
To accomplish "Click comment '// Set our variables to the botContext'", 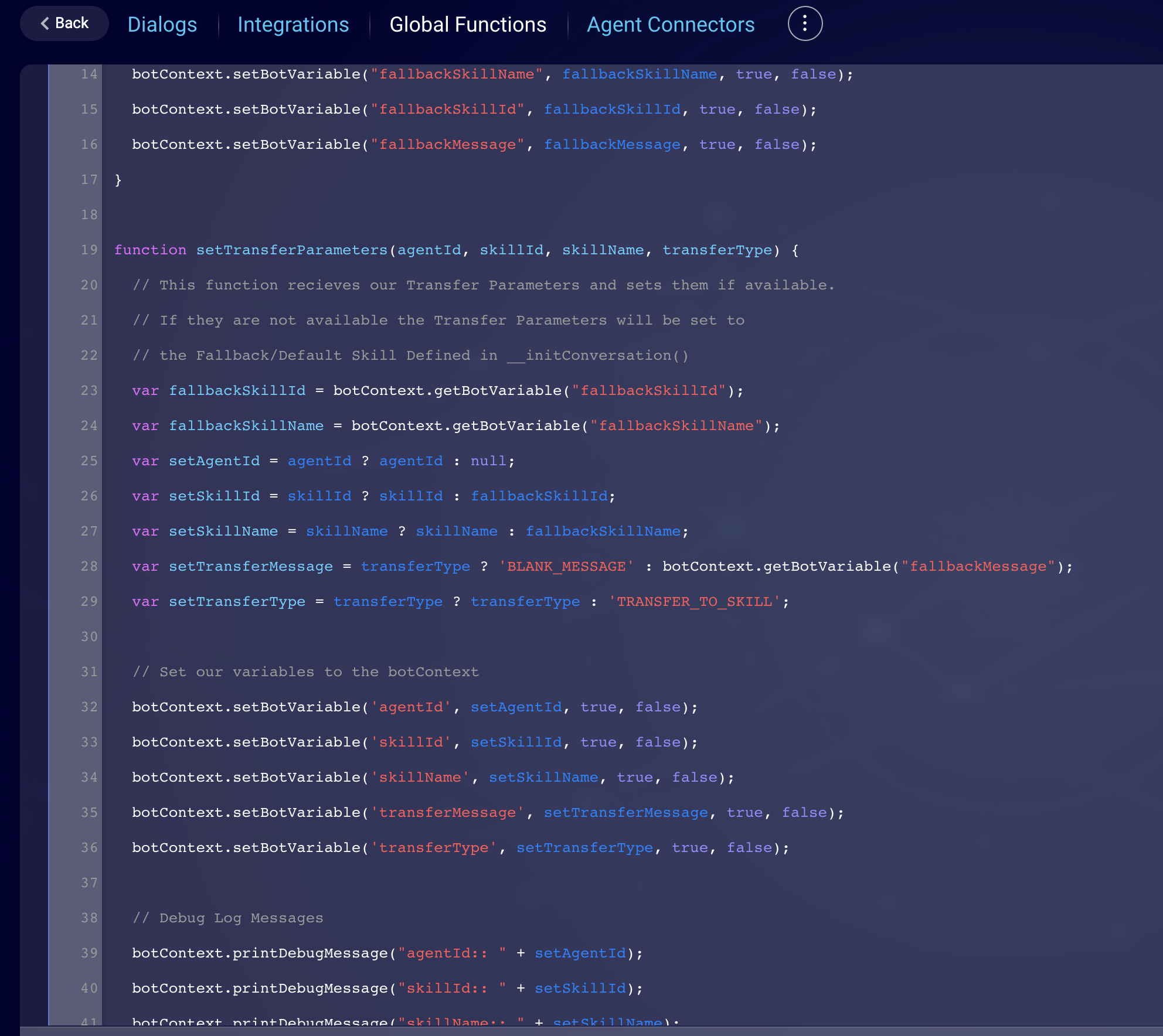I will [x=306, y=672].
